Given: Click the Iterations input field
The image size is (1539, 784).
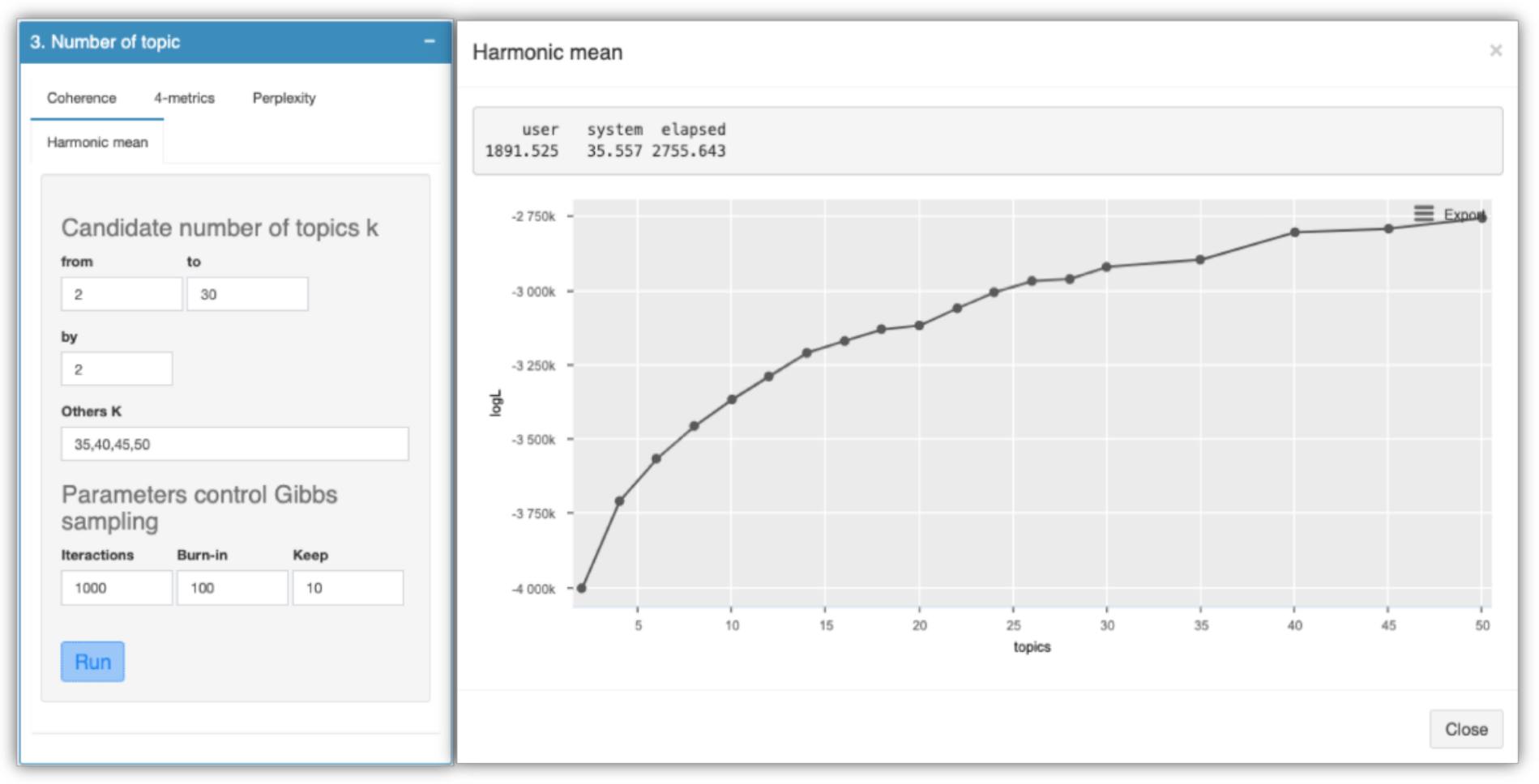Looking at the screenshot, I should (x=117, y=588).
